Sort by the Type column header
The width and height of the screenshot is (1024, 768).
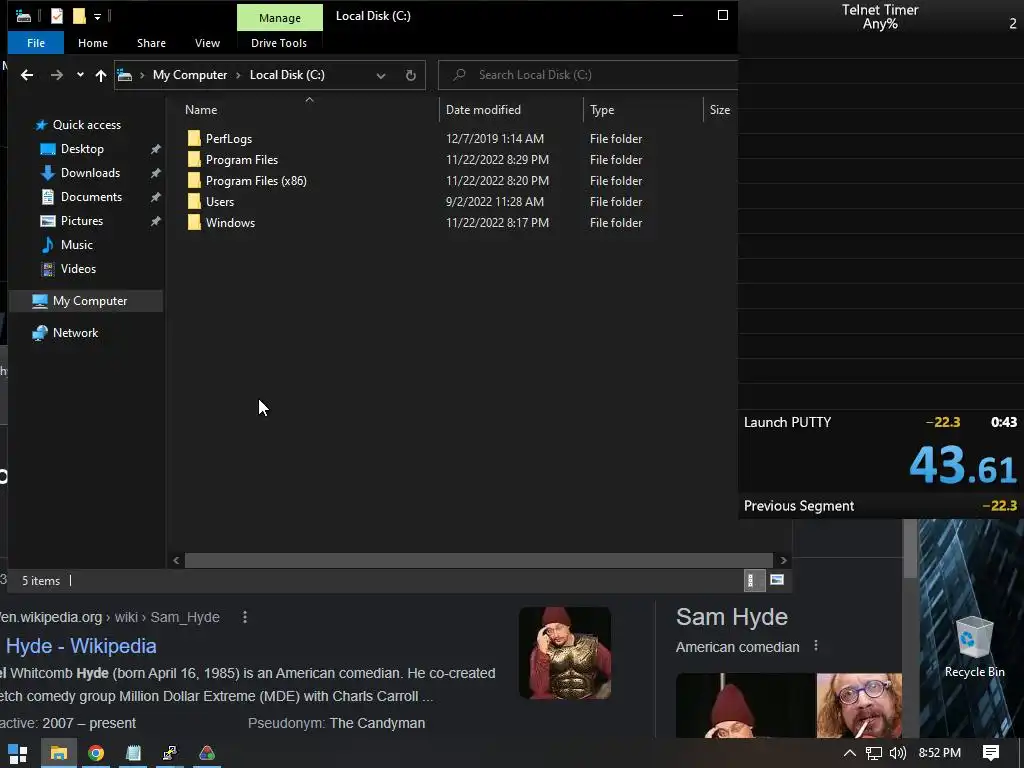point(602,110)
